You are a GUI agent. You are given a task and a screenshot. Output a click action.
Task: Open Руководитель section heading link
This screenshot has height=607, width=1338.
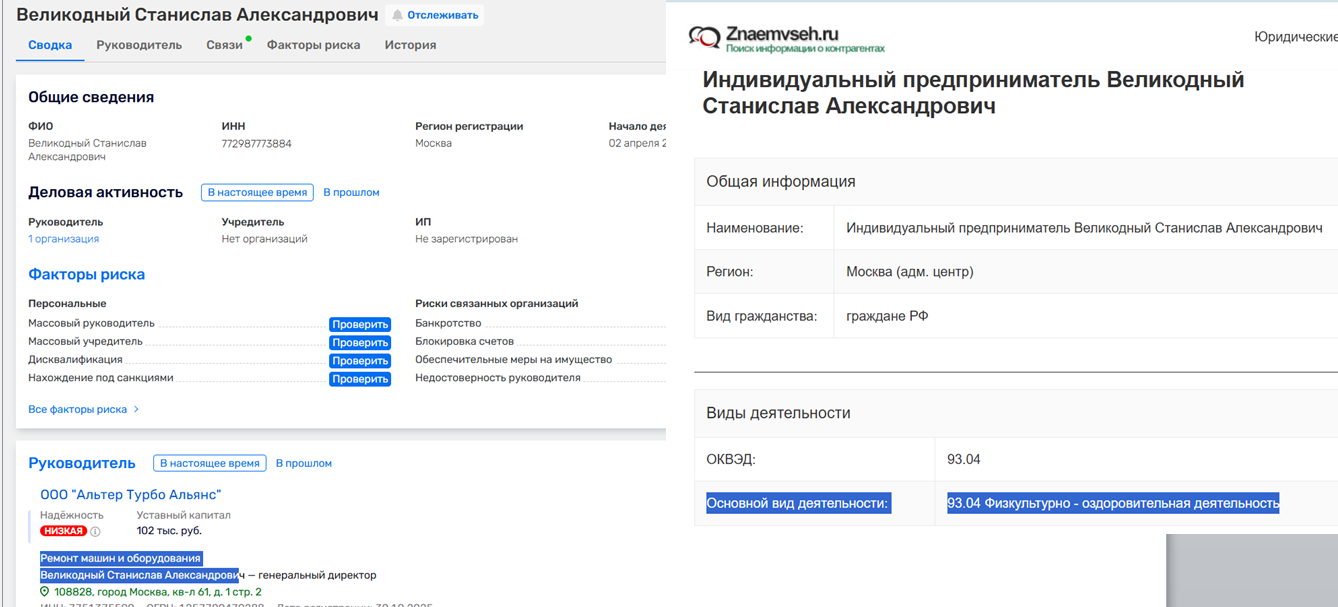pyautogui.click(x=82, y=463)
